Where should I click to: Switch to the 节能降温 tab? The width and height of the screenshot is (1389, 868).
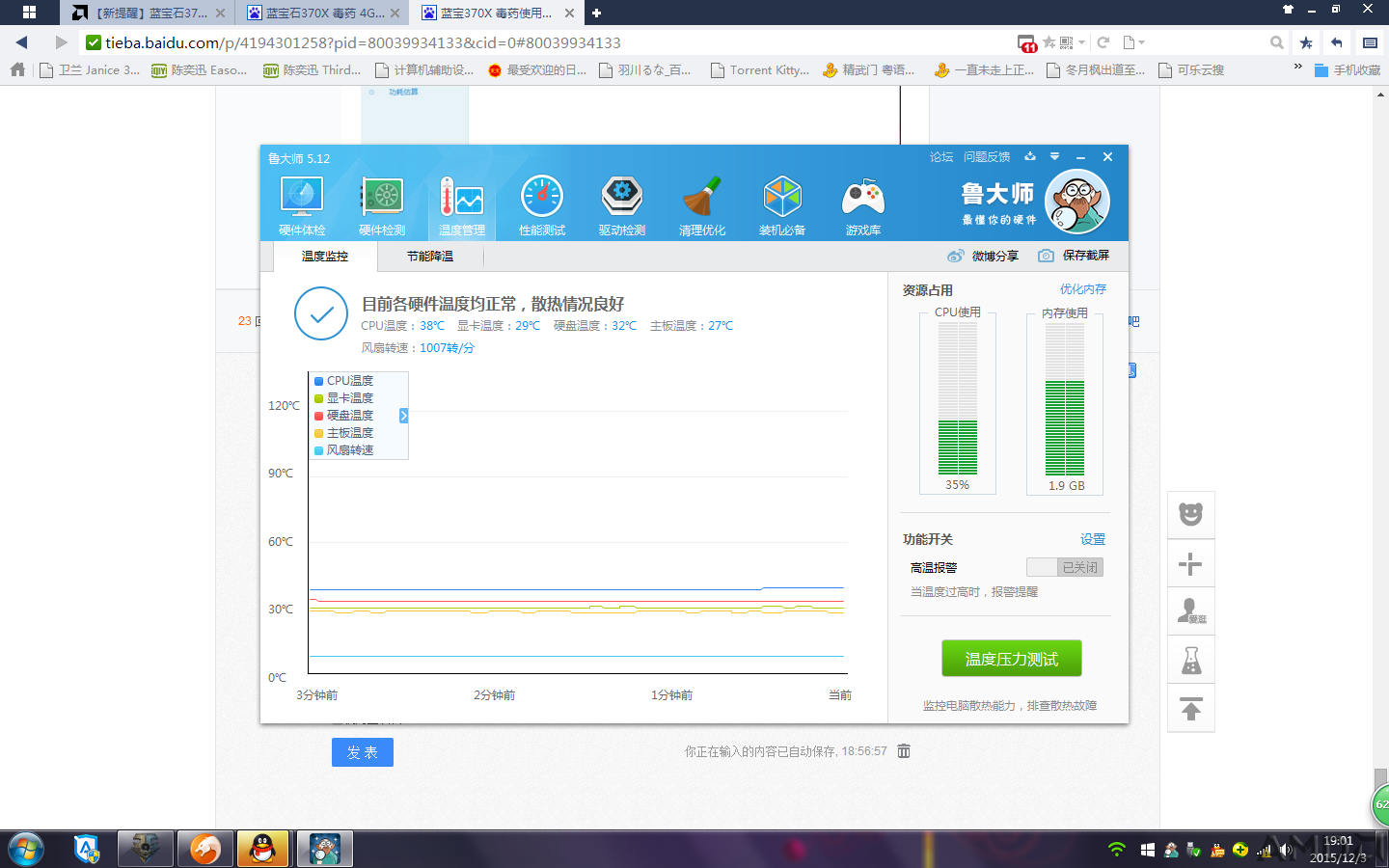click(x=430, y=256)
